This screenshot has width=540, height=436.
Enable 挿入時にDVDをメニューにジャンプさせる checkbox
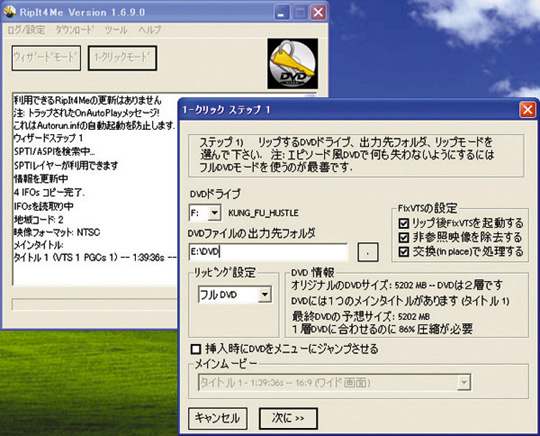click(196, 349)
